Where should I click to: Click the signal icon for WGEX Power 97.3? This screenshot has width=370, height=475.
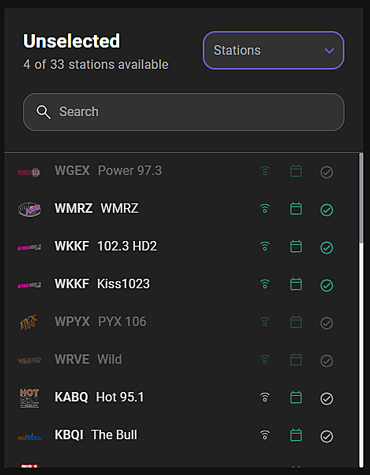click(x=265, y=171)
